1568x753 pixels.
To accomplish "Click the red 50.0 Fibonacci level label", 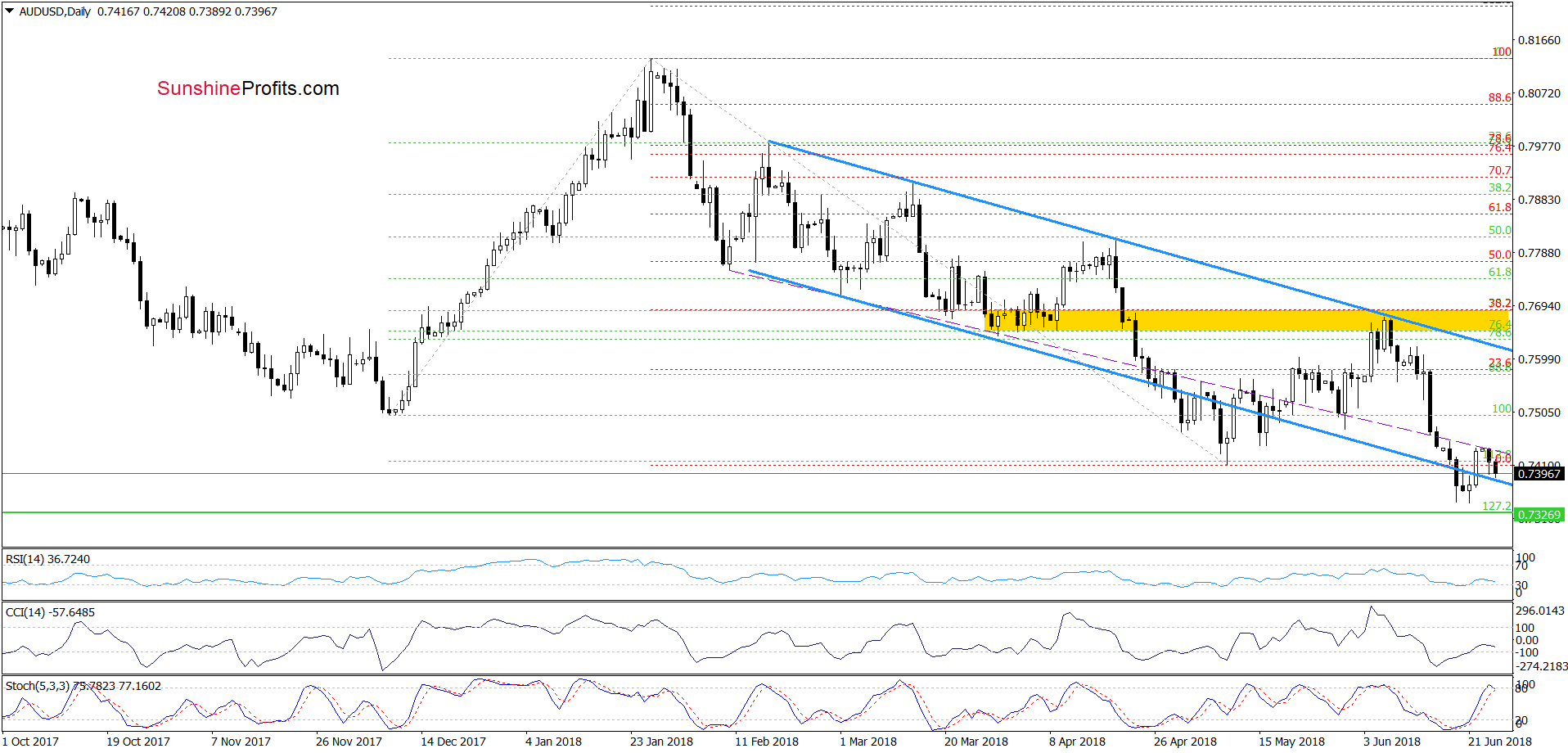I will pos(1499,255).
